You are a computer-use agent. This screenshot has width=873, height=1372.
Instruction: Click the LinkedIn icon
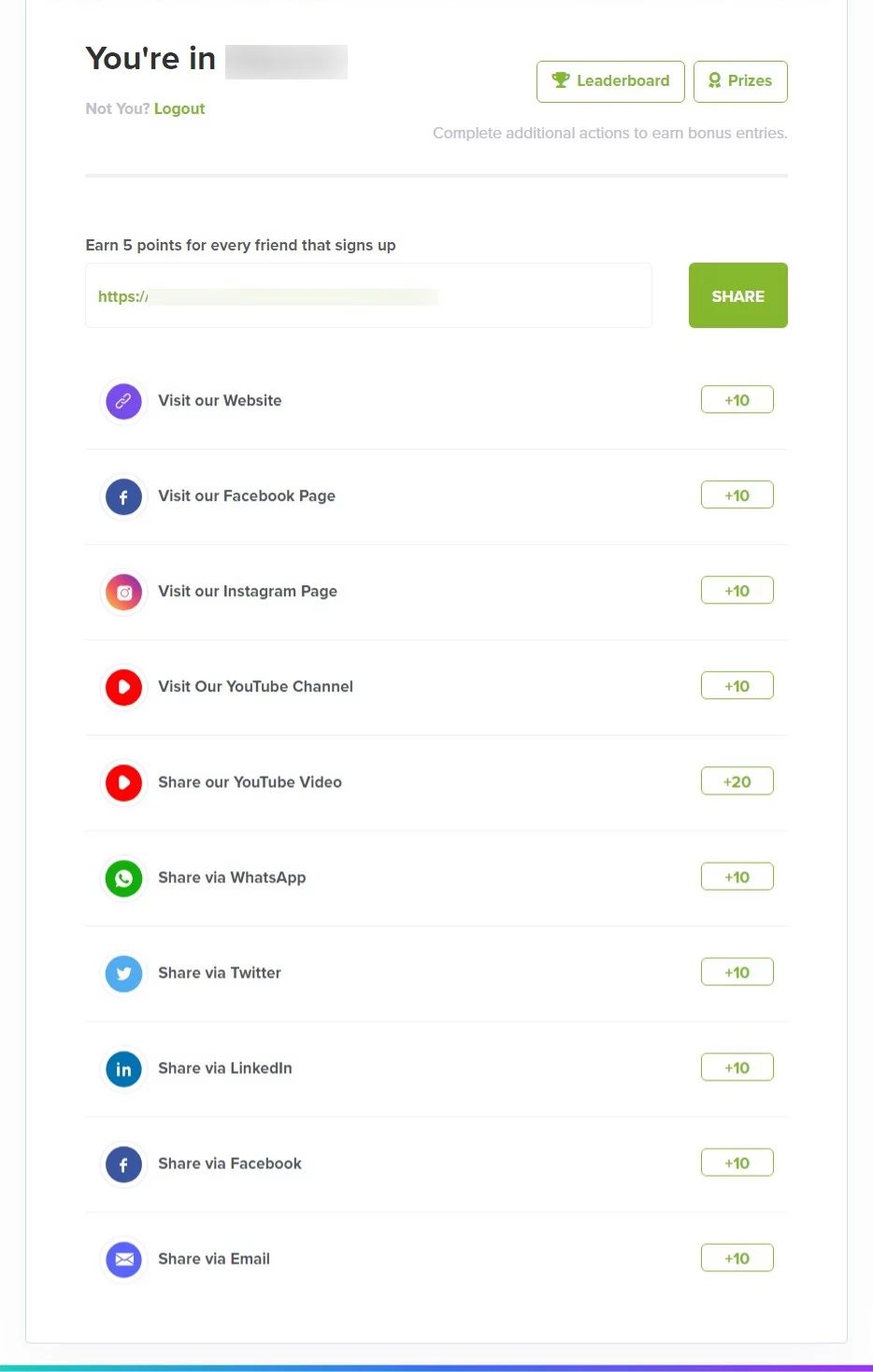point(123,1069)
